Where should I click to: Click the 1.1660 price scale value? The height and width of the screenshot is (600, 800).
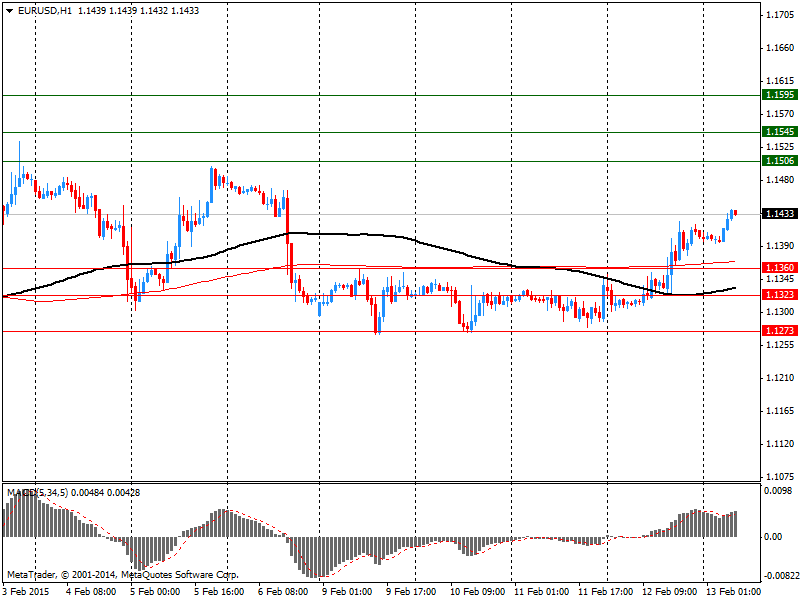781,48
